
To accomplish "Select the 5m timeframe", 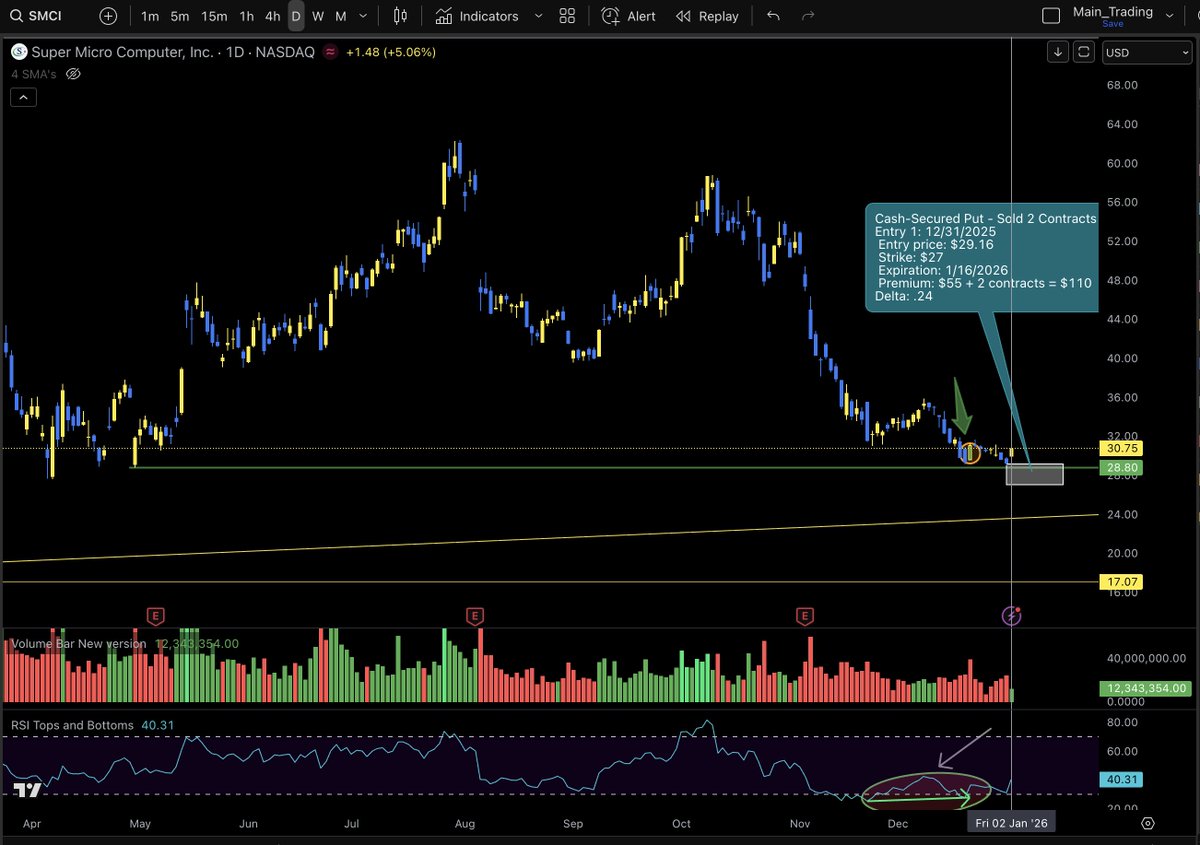I will [180, 16].
